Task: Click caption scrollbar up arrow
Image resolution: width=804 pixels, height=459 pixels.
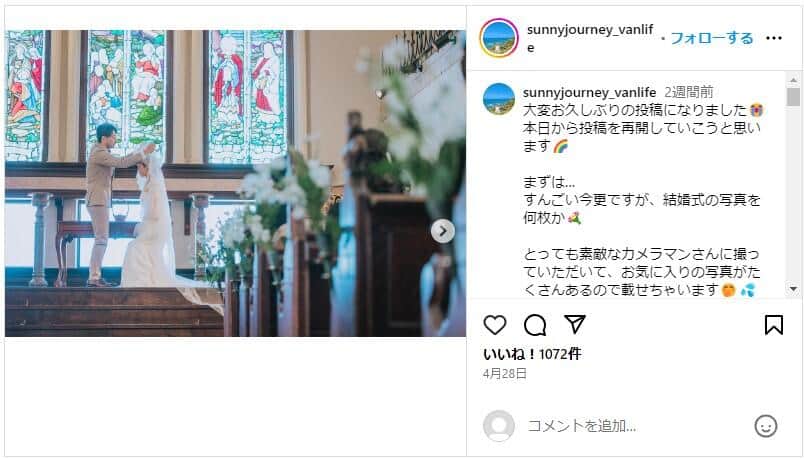Action: (x=793, y=80)
